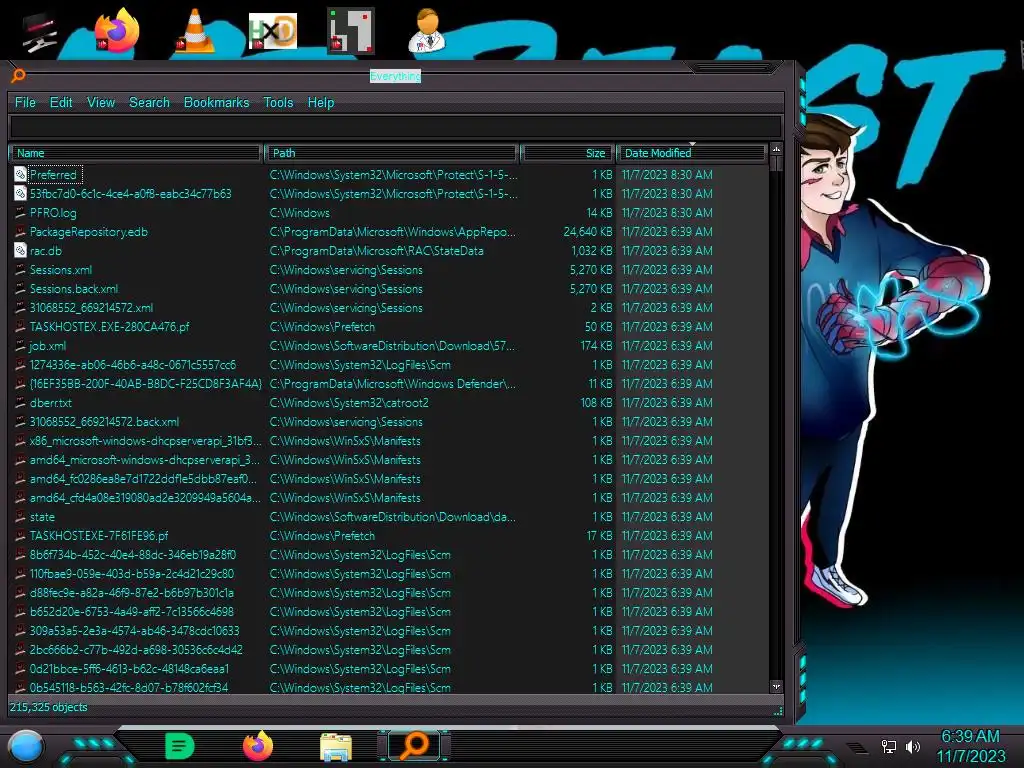
Task: Click the taskbar clock showing 6:39 AM
Action: click(970, 736)
